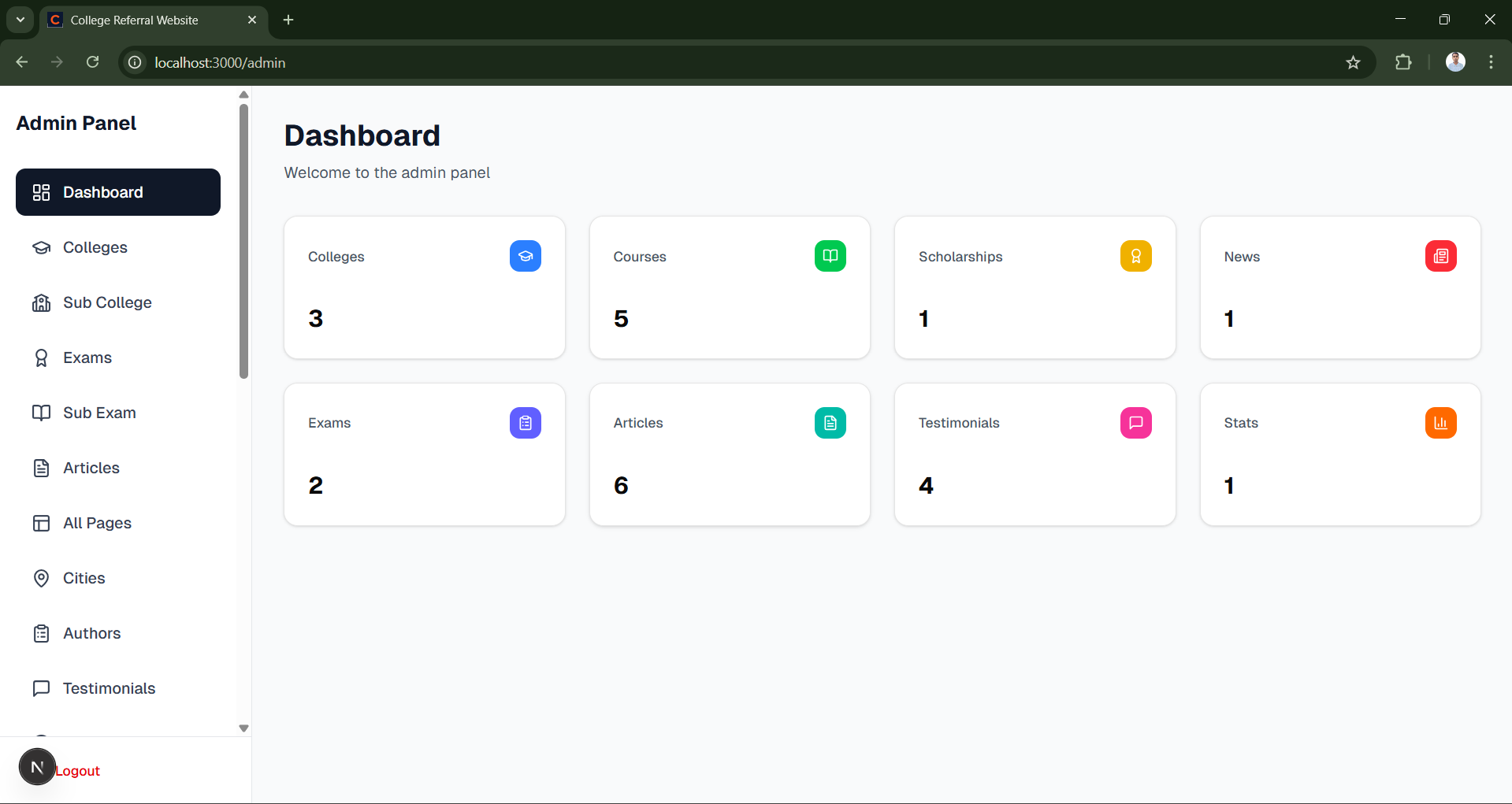Screen dimensions: 1512x804
Task: Bookmark this page with the star icon
Action: (x=1353, y=62)
